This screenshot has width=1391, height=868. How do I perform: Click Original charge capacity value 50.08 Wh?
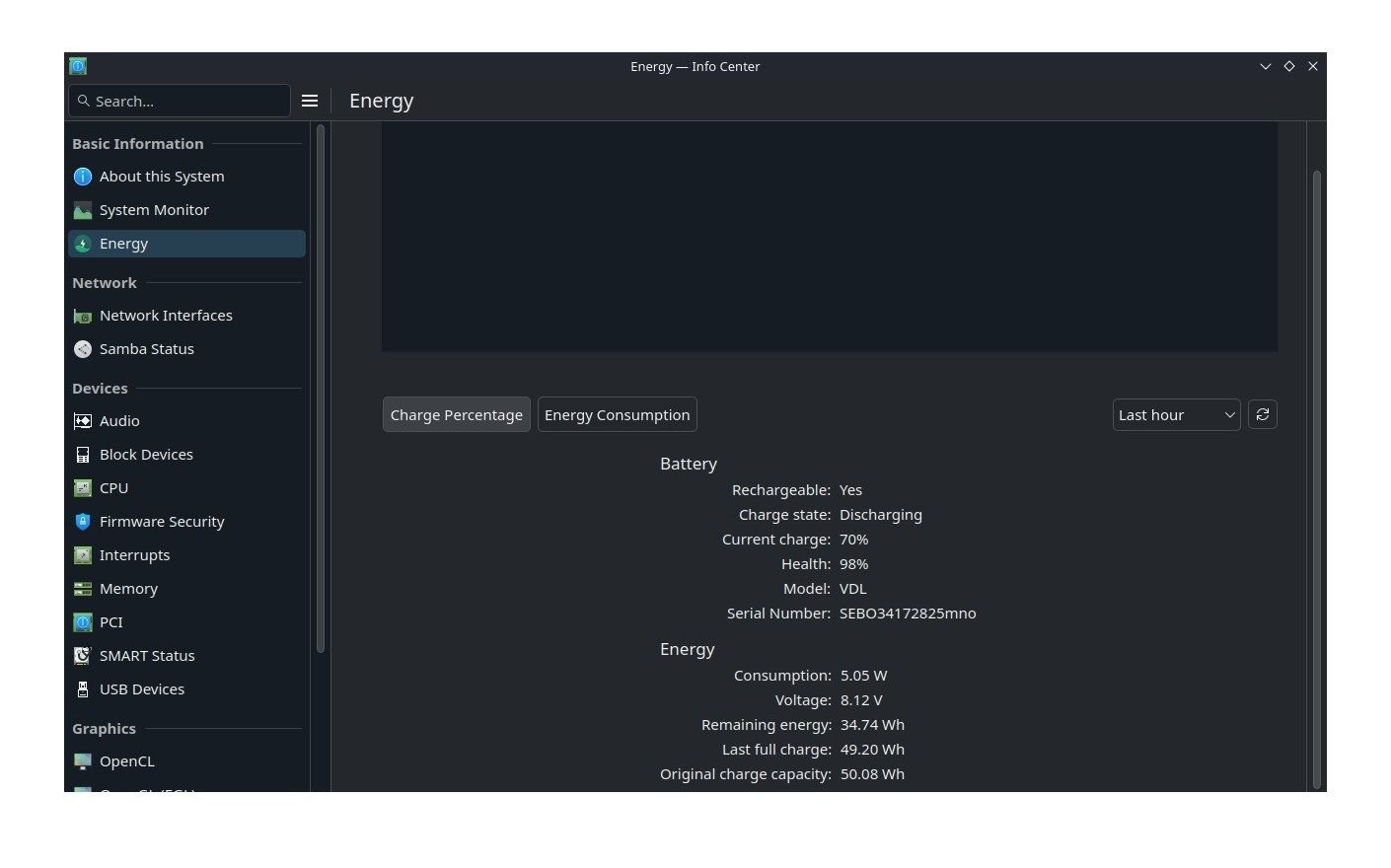(872, 774)
